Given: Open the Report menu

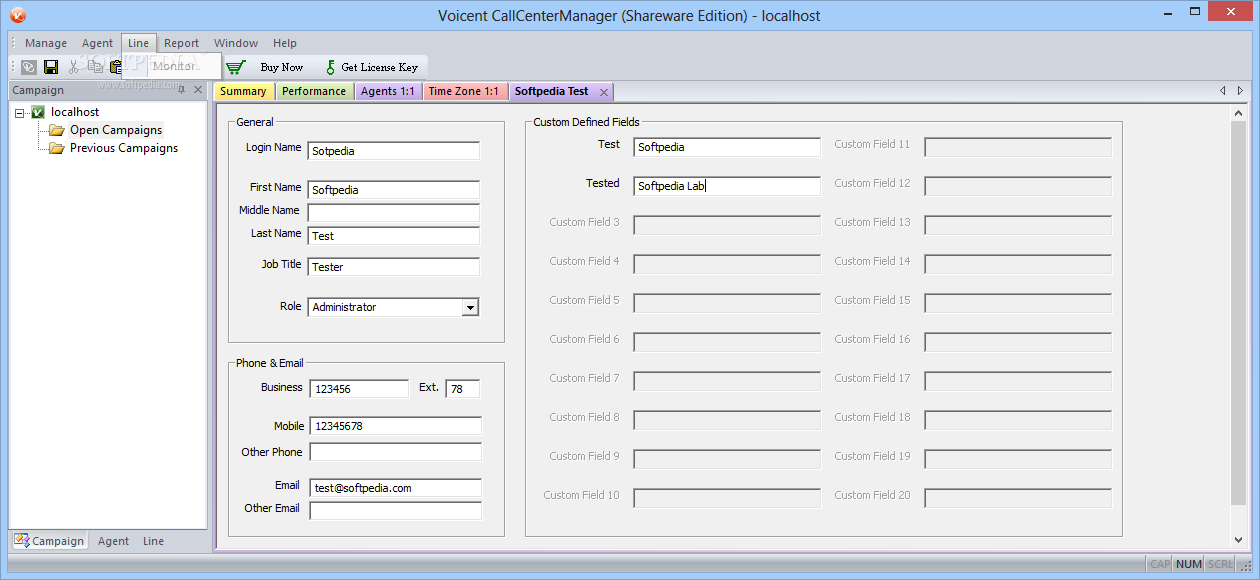Looking at the screenshot, I should point(182,43).
